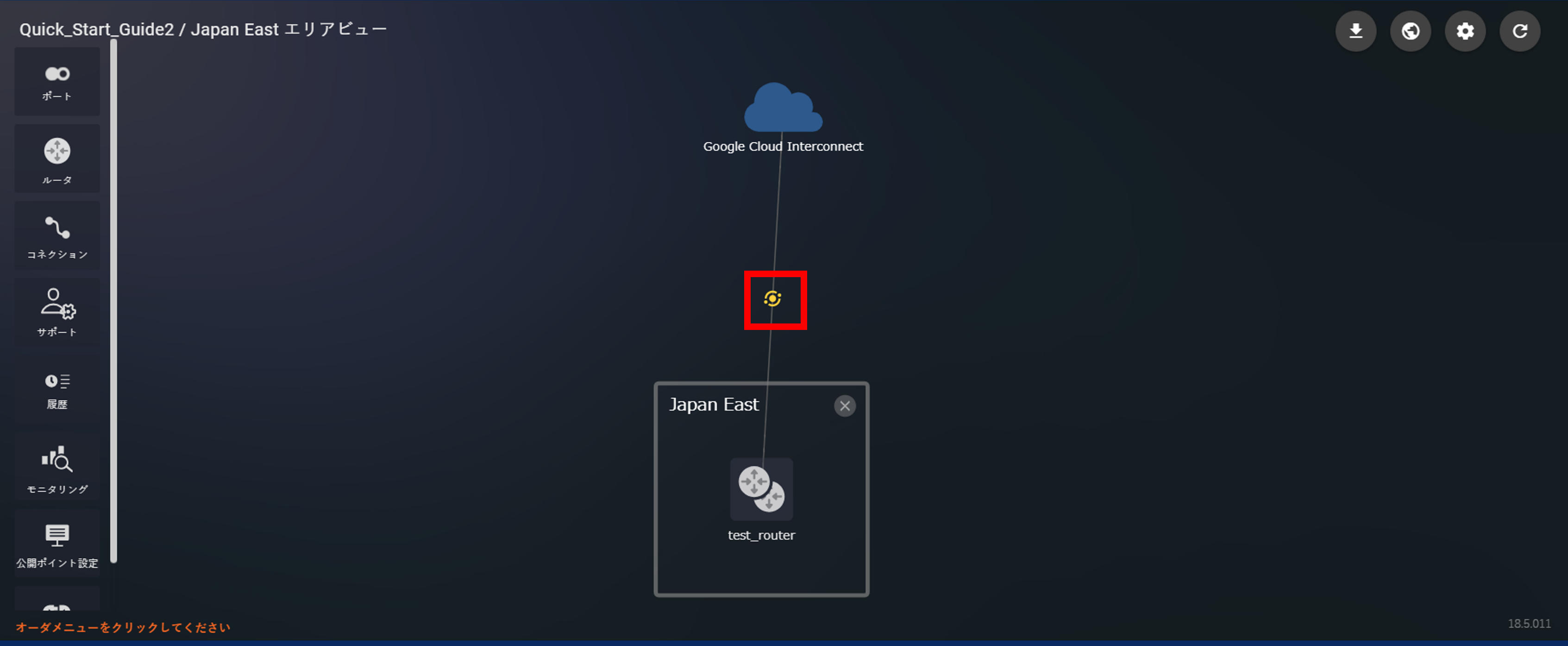Open the ポート (Port) menu
Viewport: 1568px width, 646px height.
(x=57, y=82)
